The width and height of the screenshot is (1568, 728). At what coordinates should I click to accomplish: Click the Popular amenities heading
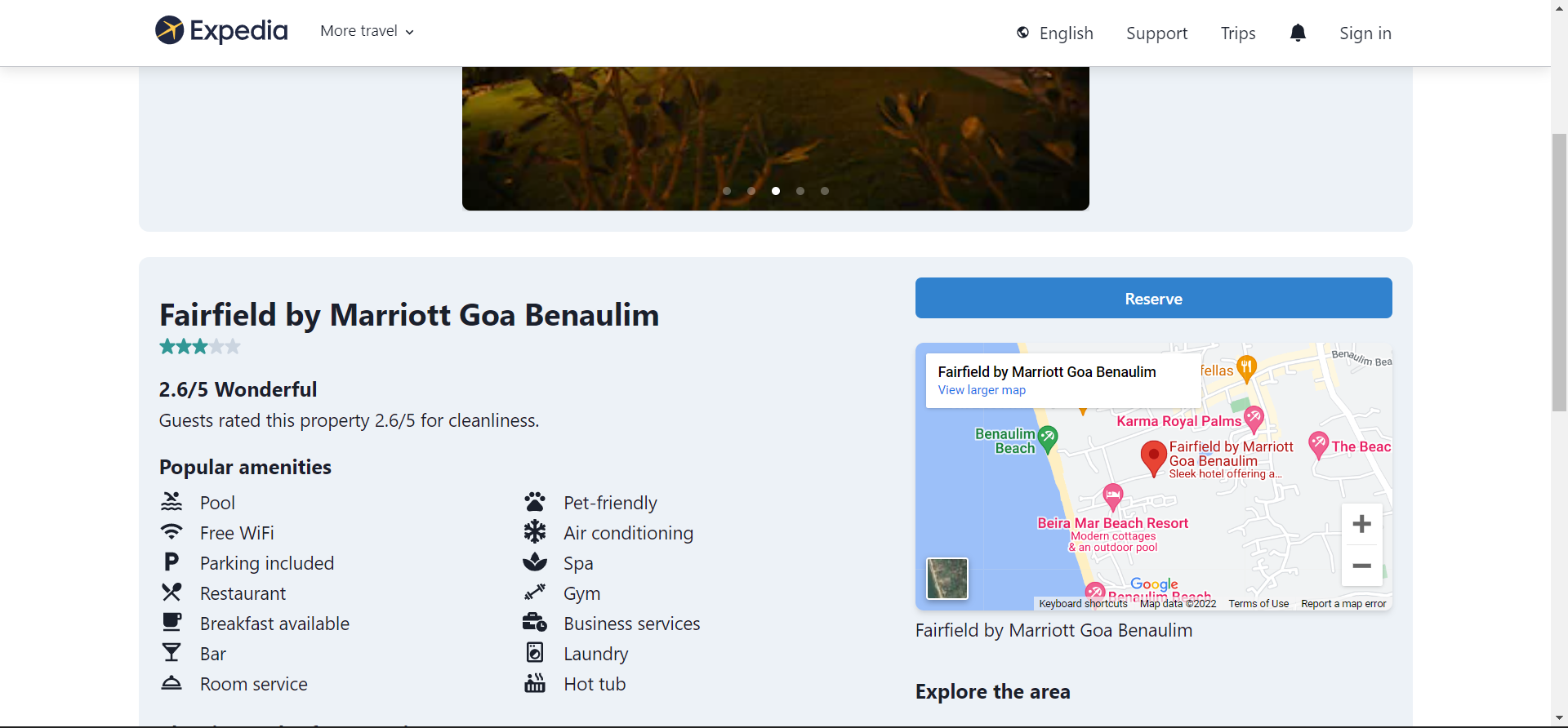click(x=245, y=467)
